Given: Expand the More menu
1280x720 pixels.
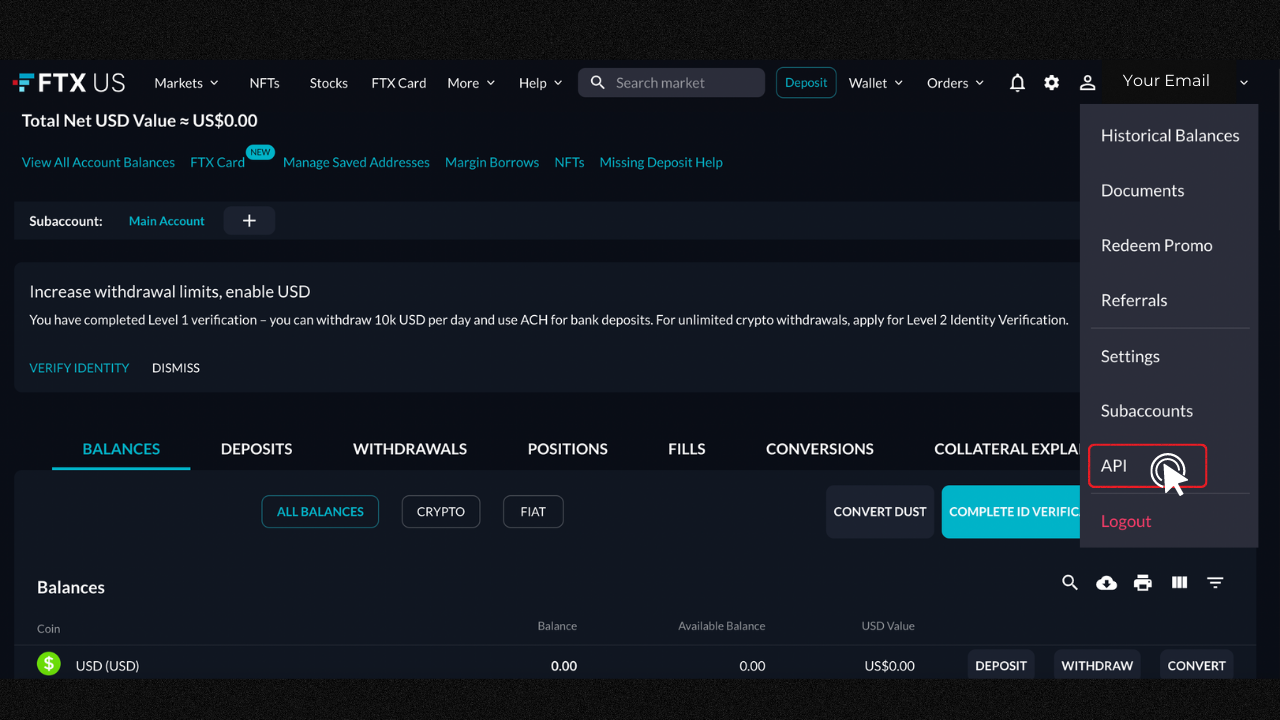Looking at the screenshot, I should point(471,83).
